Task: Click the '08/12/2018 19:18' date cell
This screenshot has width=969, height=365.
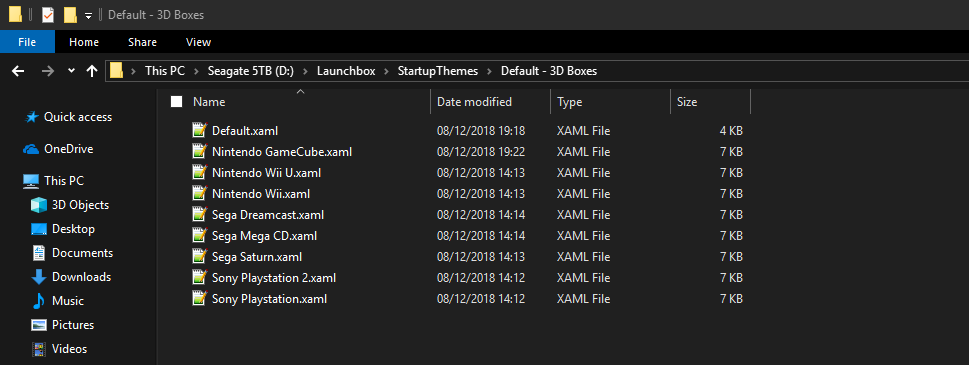Action: pyautogui.click(x=481, y=131)
